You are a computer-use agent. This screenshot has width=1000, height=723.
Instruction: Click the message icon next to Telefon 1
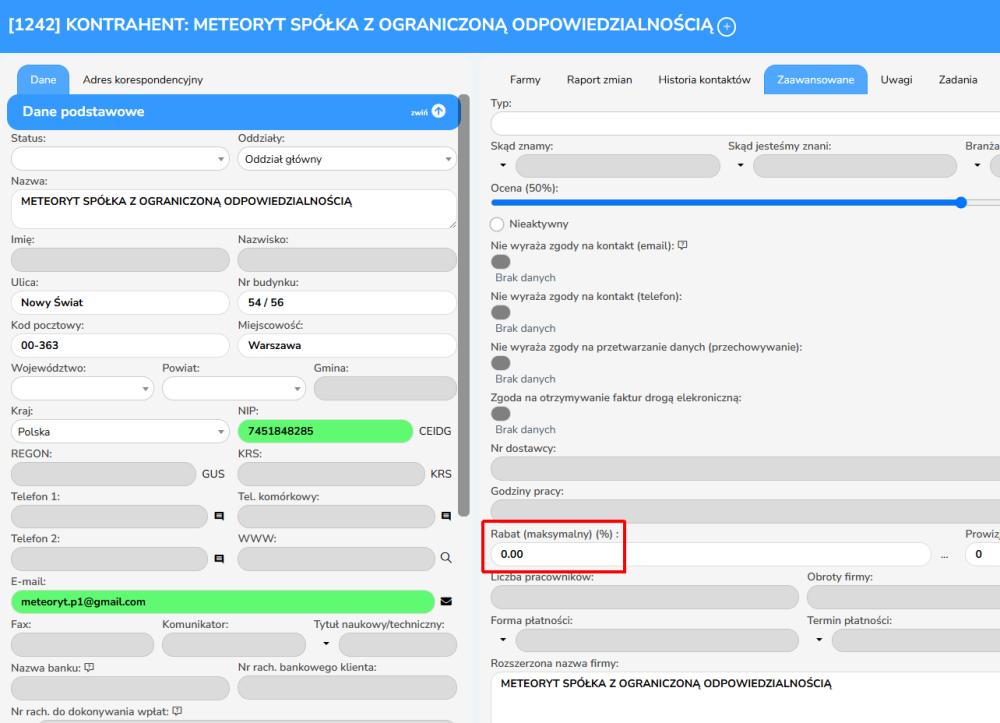point(219,516)
